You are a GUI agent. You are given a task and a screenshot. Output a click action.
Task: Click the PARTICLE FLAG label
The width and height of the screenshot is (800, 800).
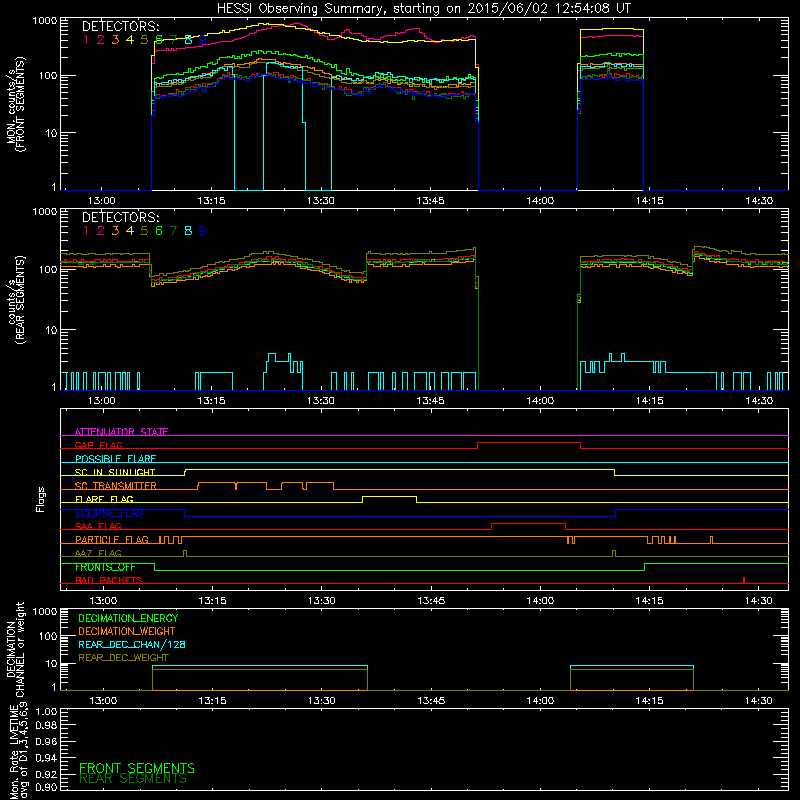pyautogui.click(x=112, y=539)
